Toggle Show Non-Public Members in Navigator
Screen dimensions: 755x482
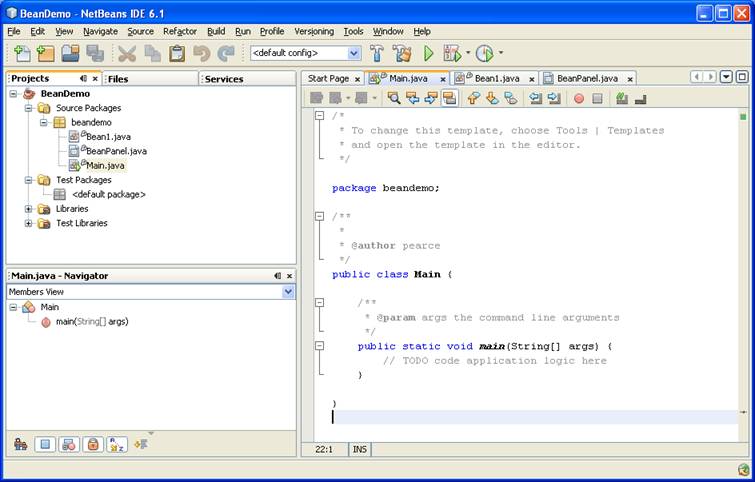tap(93, 444)
